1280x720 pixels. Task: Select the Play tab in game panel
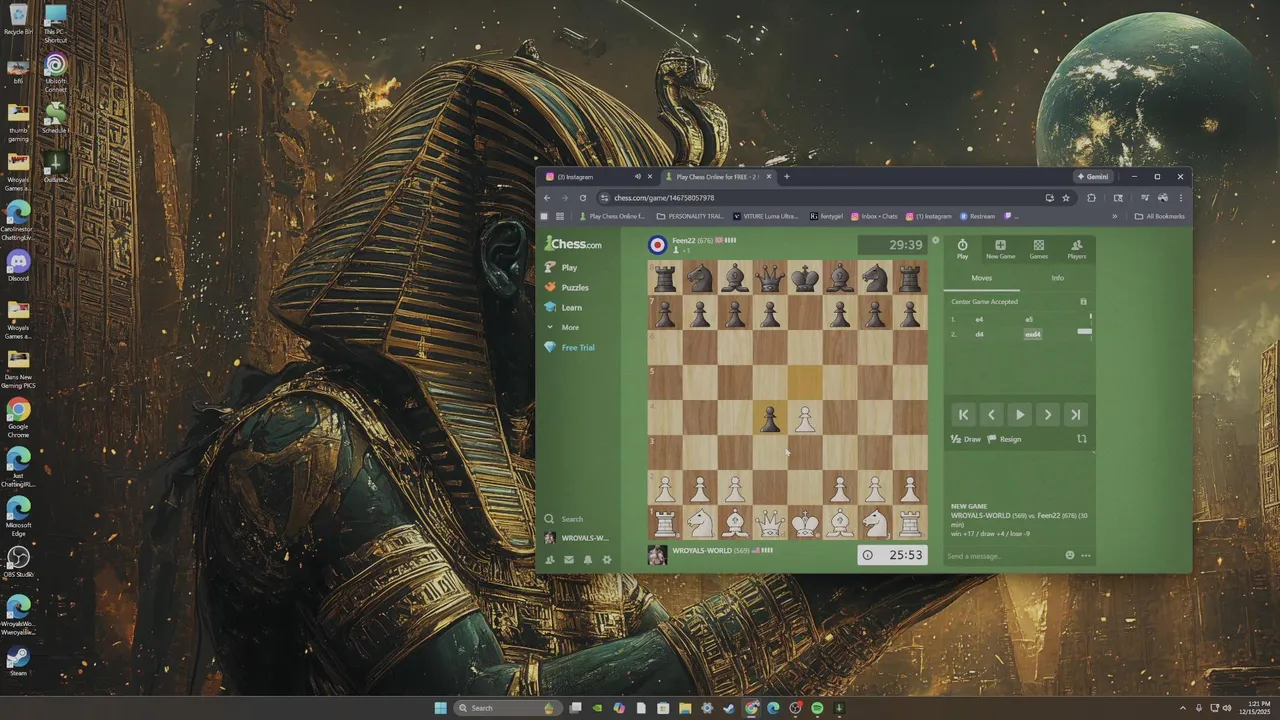[x=962, y=249]
